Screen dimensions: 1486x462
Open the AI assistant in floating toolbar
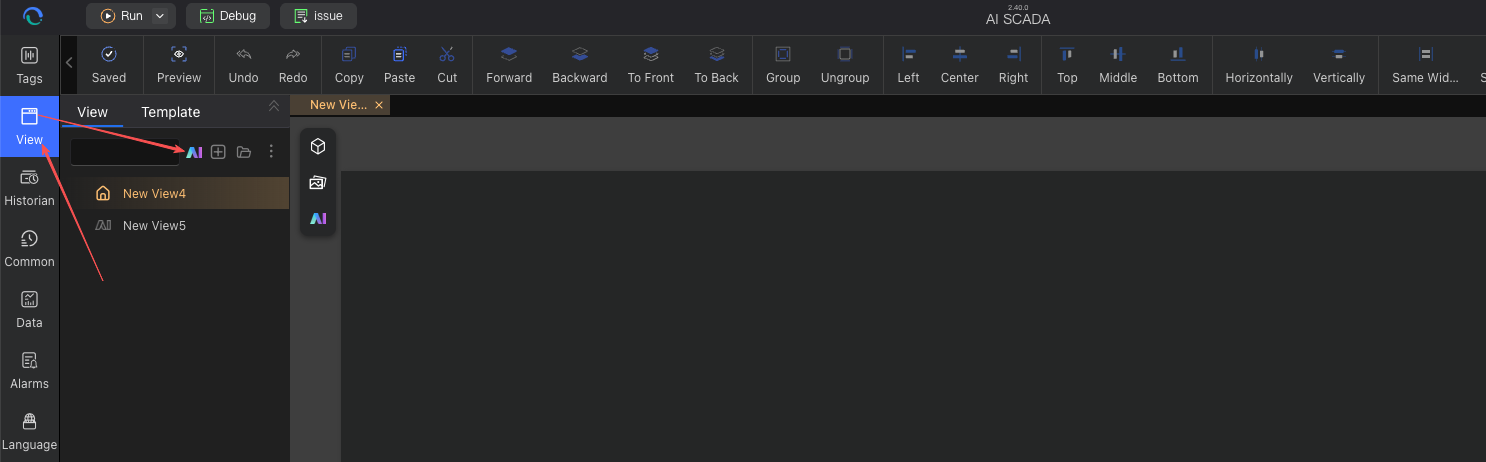(318, 218)
